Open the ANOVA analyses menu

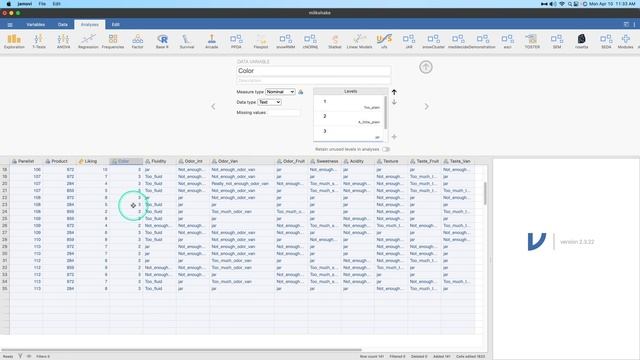(63, 41)
